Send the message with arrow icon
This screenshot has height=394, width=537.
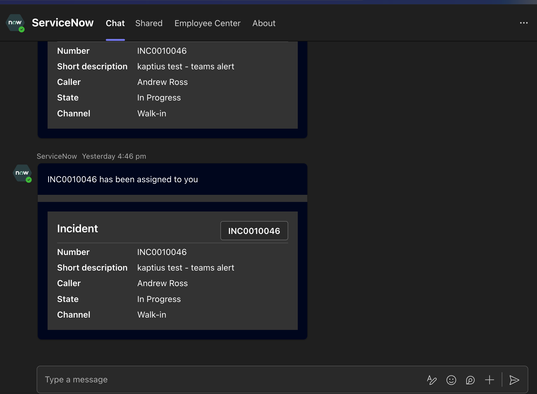tap(514, 380)
